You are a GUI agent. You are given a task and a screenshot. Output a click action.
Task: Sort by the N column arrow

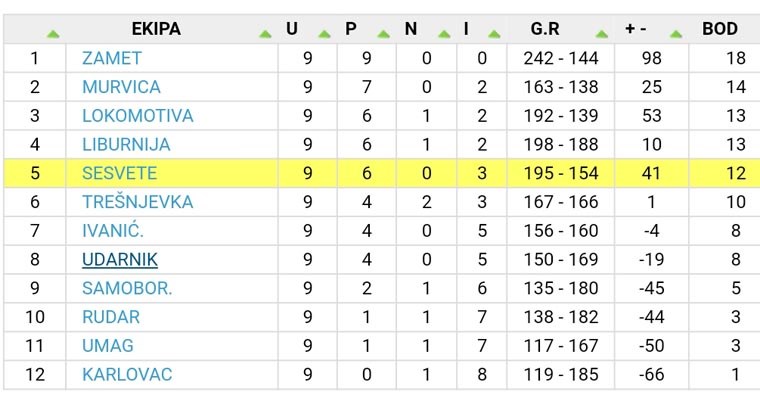click(x=444, y=34)
